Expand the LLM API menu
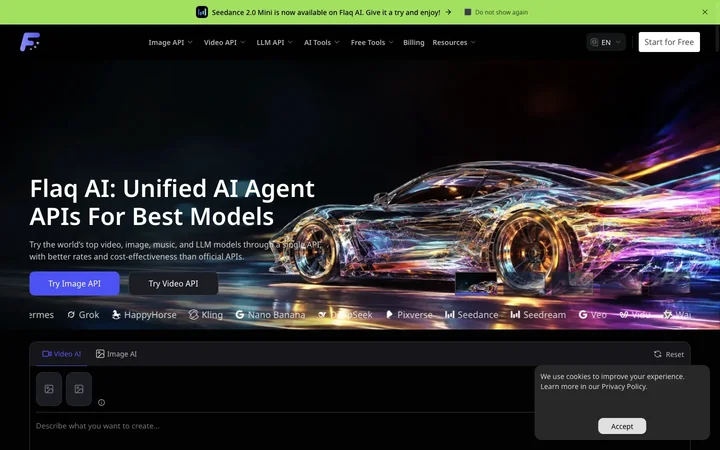The width and height of the screenshot is (720, 450). pos(274,42)
